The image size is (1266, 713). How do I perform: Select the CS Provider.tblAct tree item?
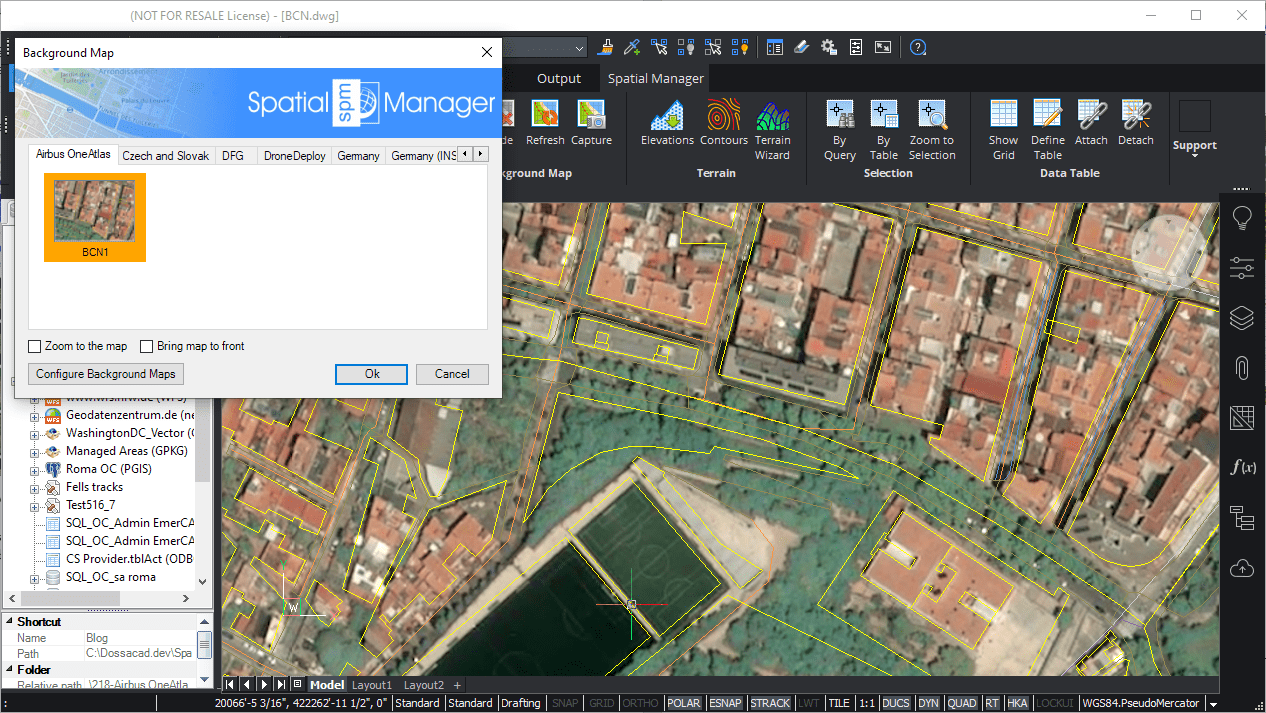point(130,559)
